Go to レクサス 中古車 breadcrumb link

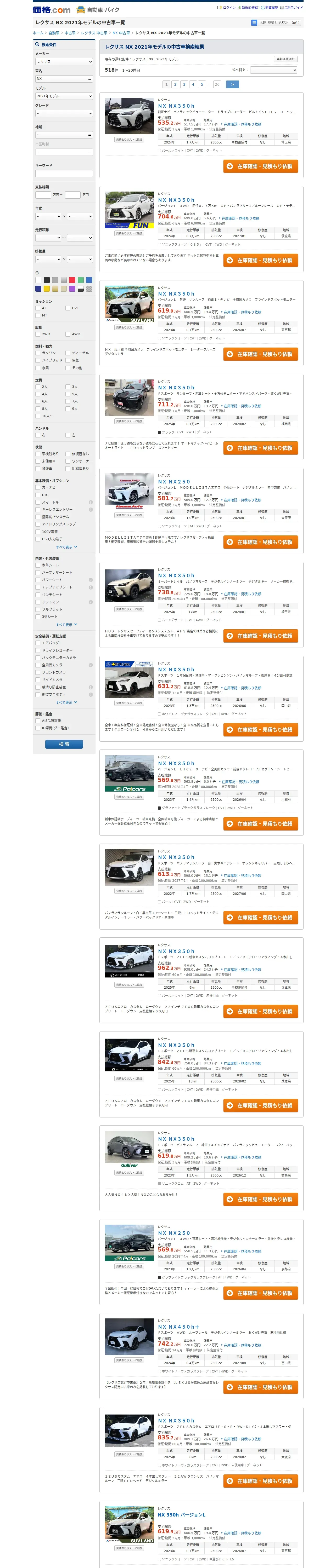coord(94,33)
